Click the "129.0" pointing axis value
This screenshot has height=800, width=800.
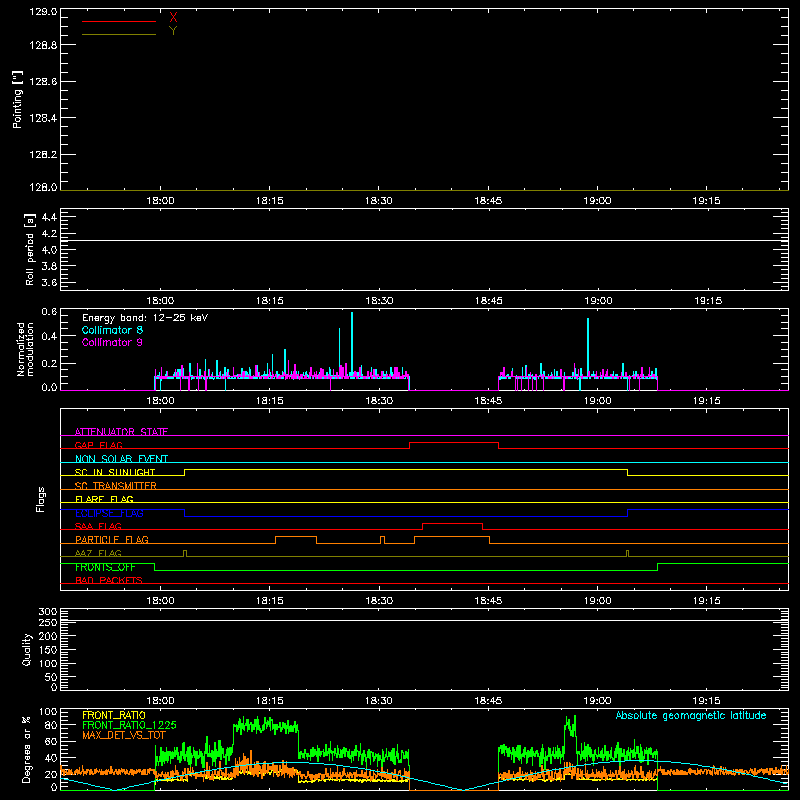[43, 12]
